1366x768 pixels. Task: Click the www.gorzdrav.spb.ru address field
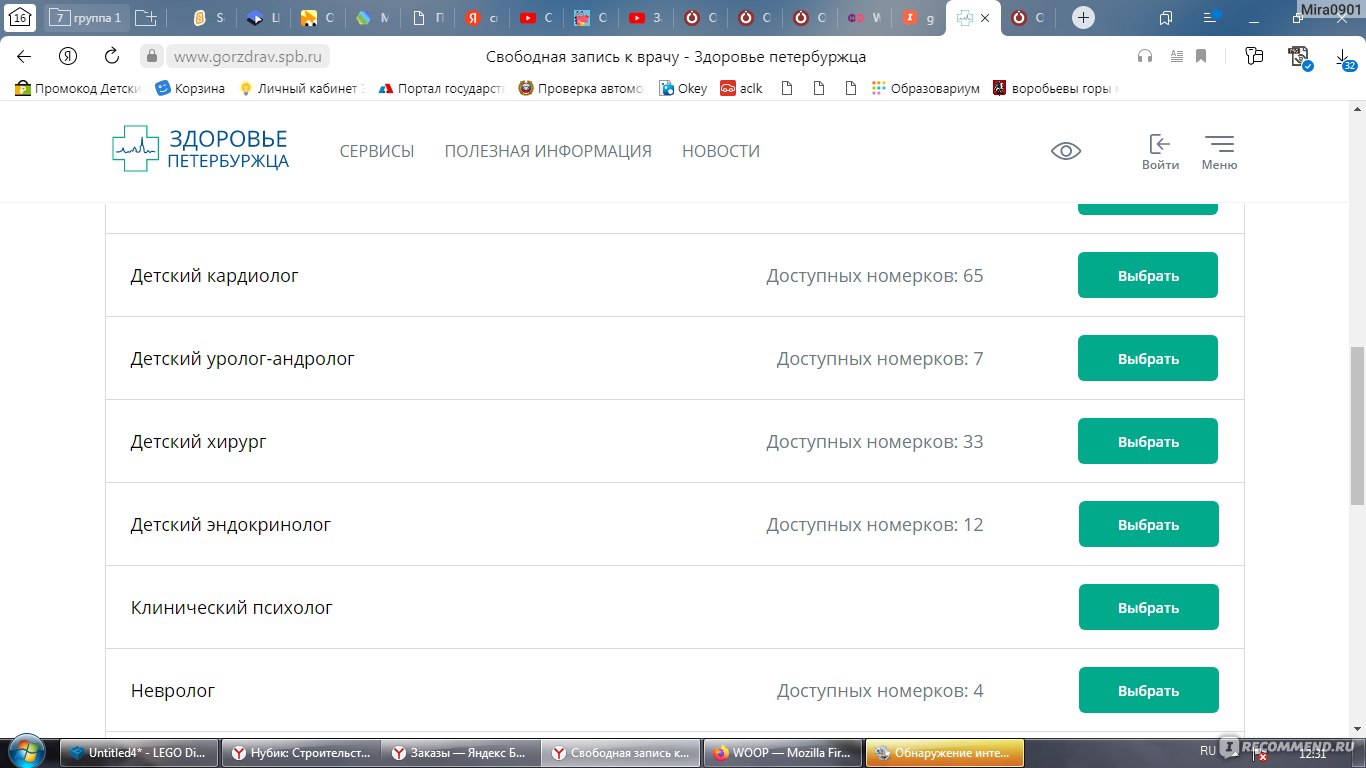(x=248, y=56)
